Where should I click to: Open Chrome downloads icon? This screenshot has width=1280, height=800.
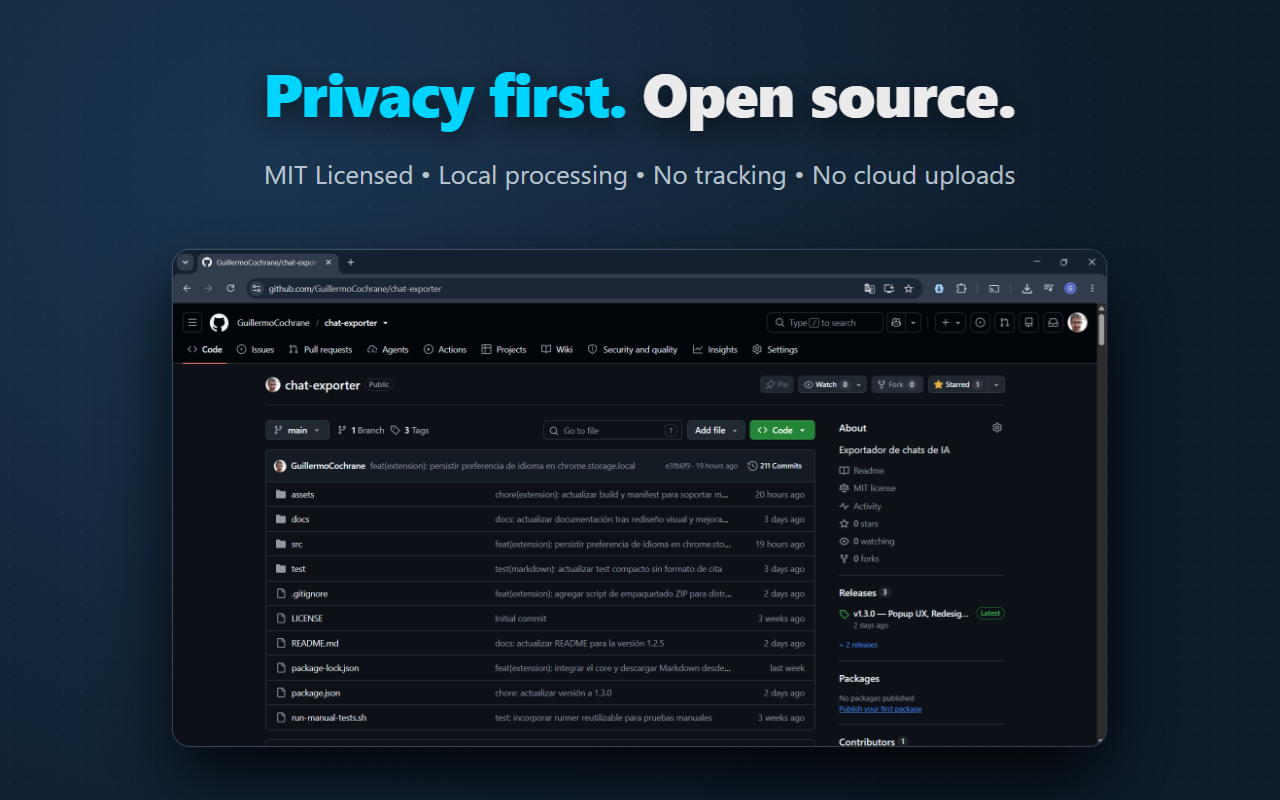click(1027, 288)
